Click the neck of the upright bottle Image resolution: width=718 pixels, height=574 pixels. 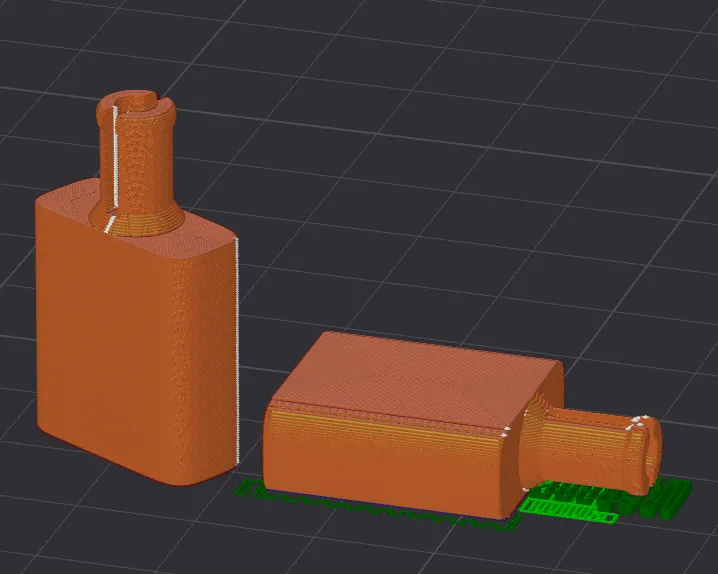pyautogui.click(x=136, y=160)
